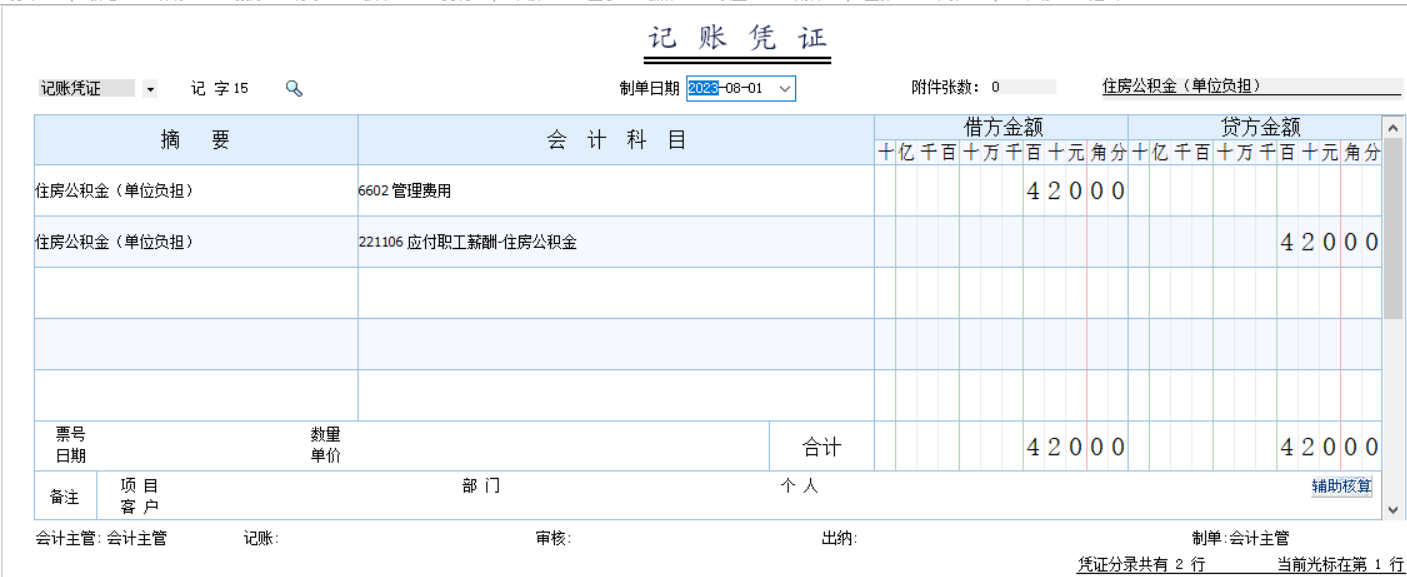Open the 辅助核算 link

[1342, 487]
